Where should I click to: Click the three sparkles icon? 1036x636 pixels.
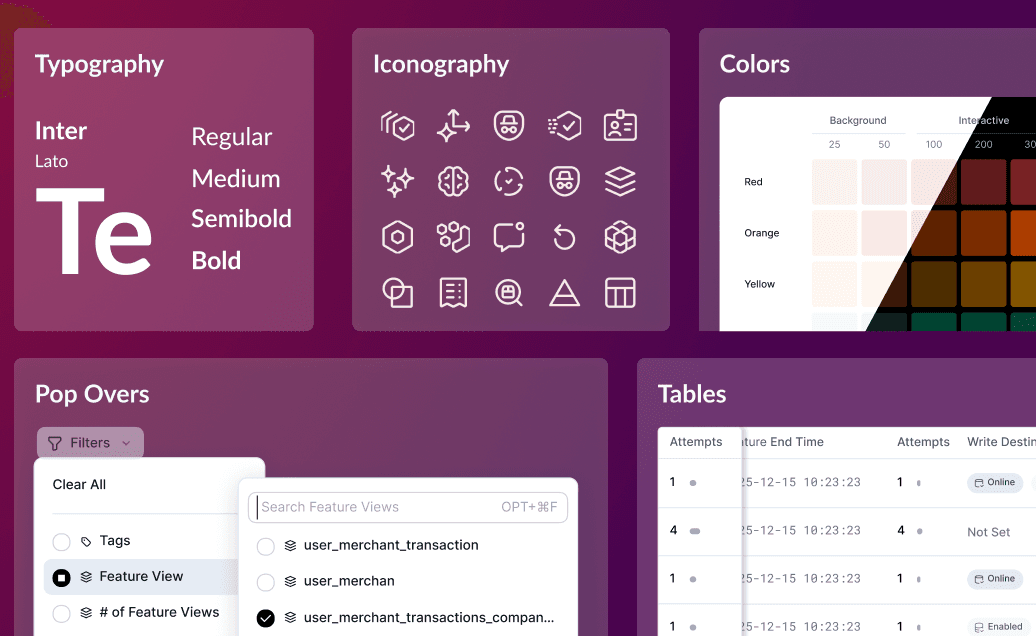[x=398, y=181]
